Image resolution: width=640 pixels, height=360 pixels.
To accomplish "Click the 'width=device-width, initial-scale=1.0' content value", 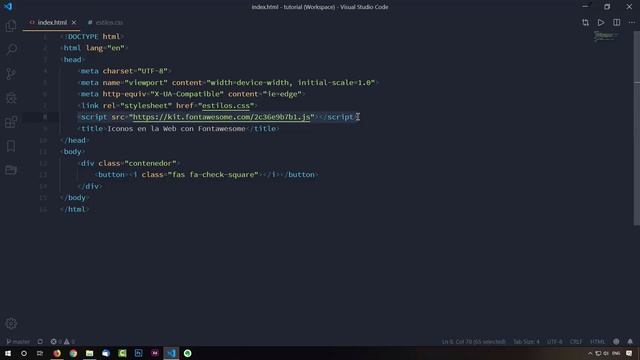I will tap(291, 82).
